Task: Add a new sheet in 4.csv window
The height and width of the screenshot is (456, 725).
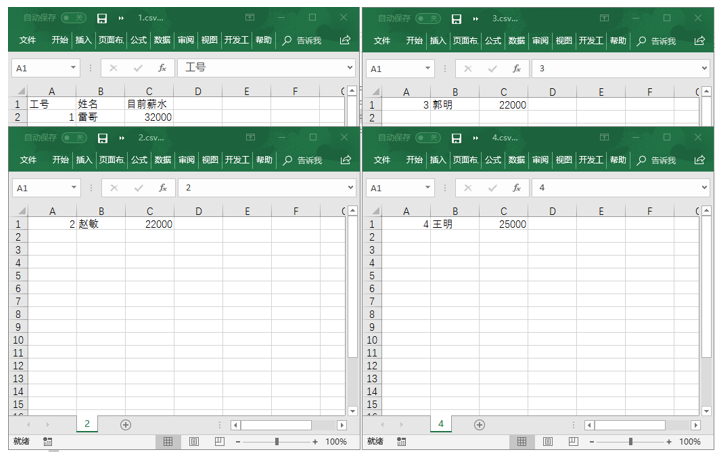Action: pos(479,425)
